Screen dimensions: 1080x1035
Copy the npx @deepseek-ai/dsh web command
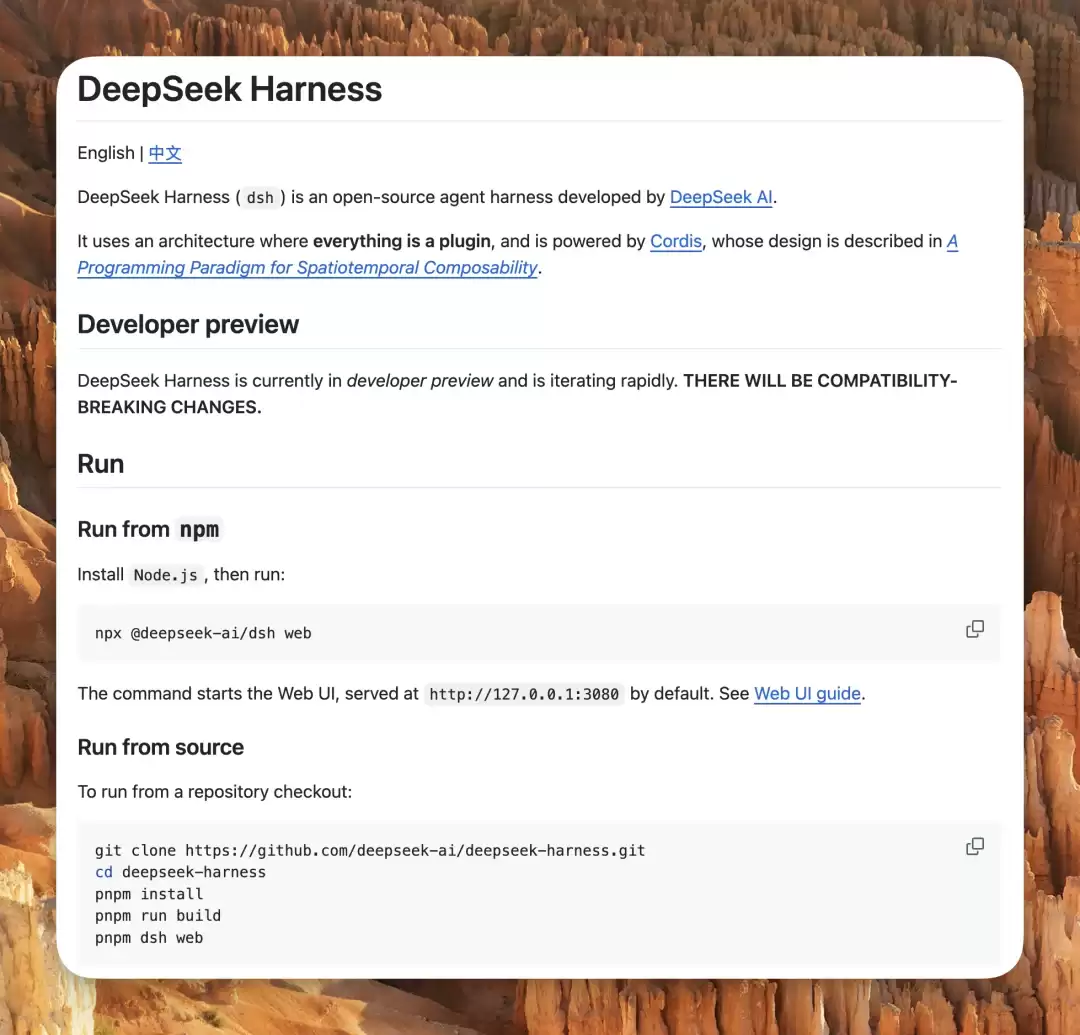(x=975, y=629)
